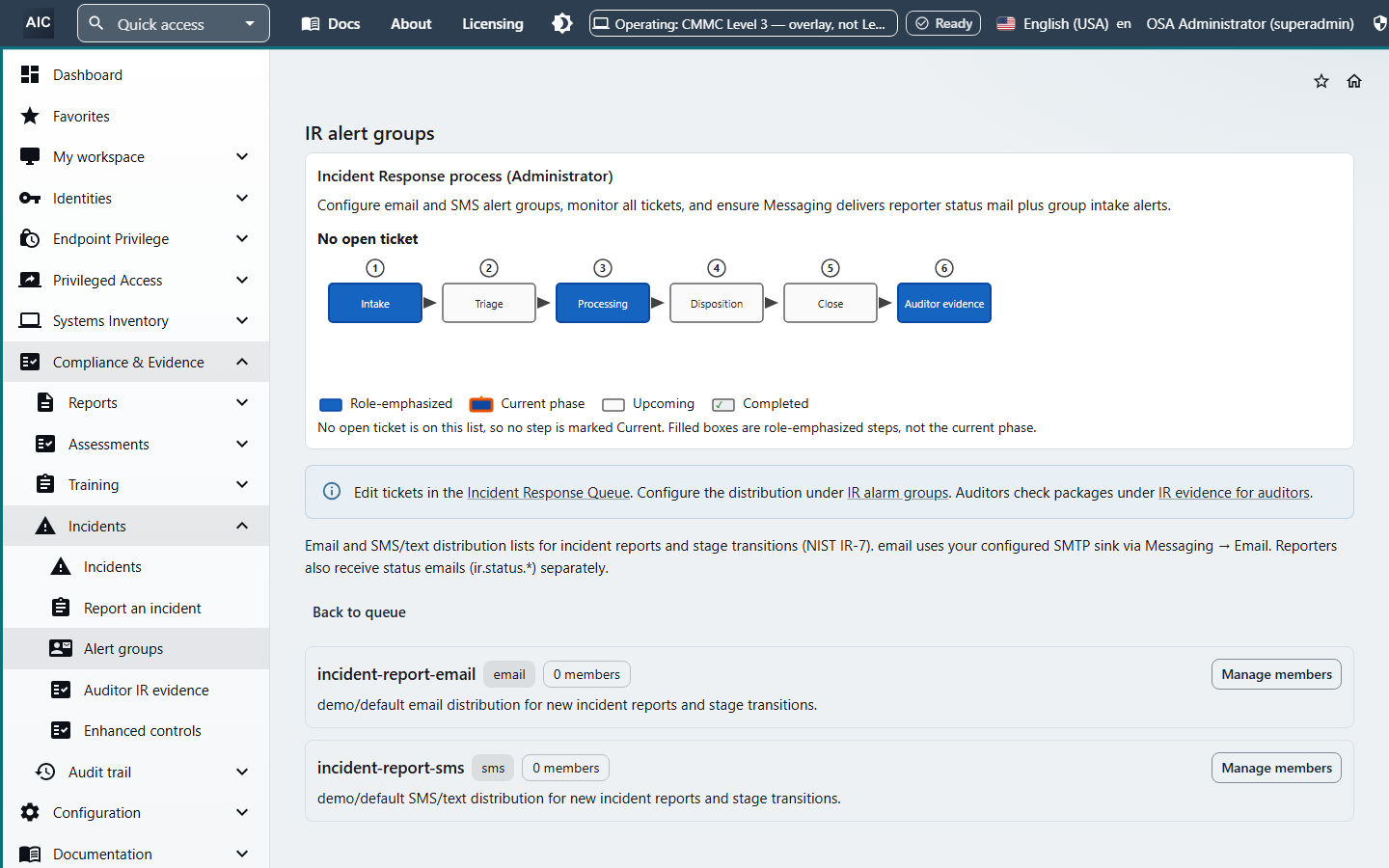The image size is (1389, 868).
Task: Open the Incidents sub-item warning icon
Action: pos(61,566)
